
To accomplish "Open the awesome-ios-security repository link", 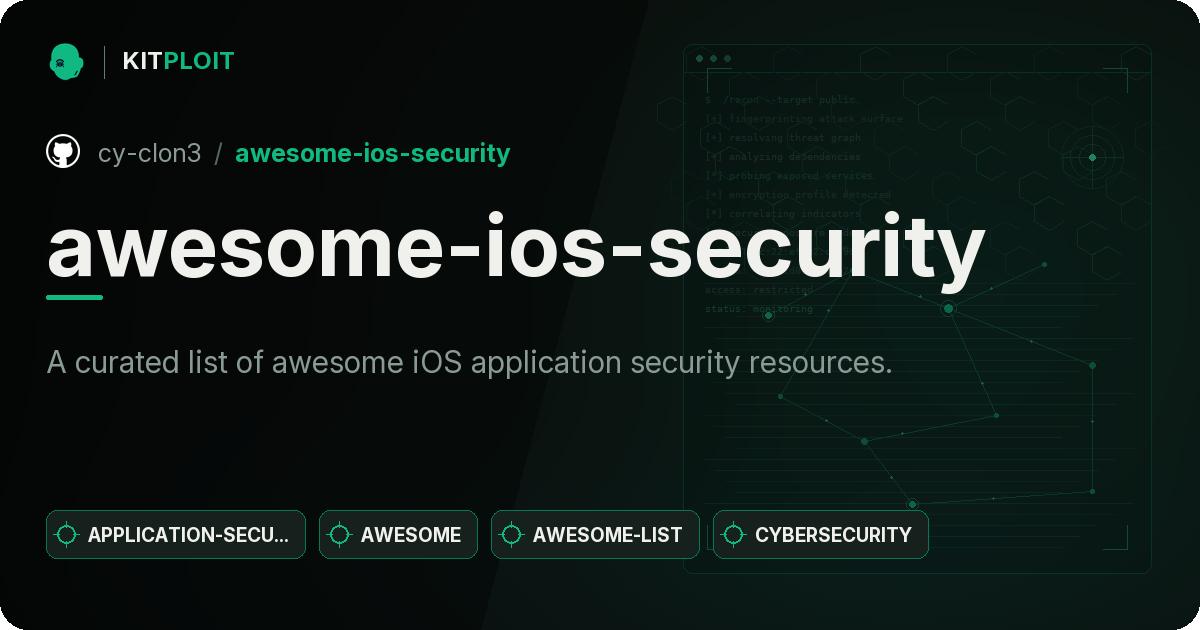I will pos(372,153).
